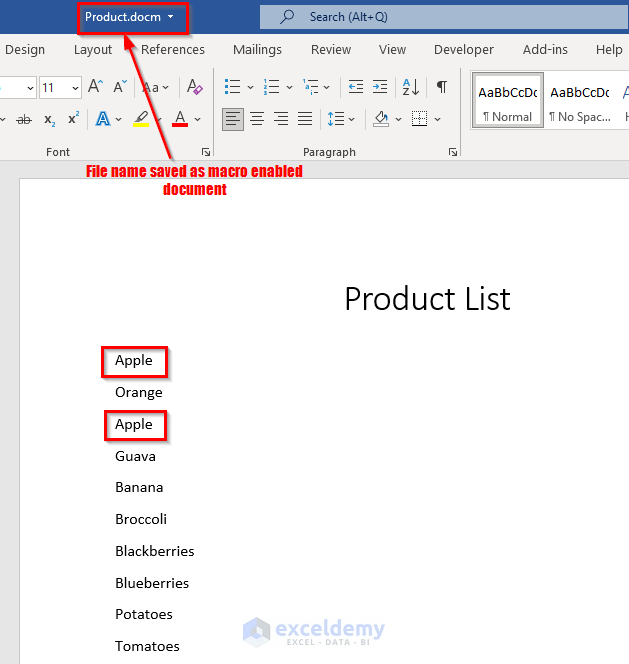Select Align Left paragraph button
The width and height of the screenshot is (629, 664).
coord(233,119)
